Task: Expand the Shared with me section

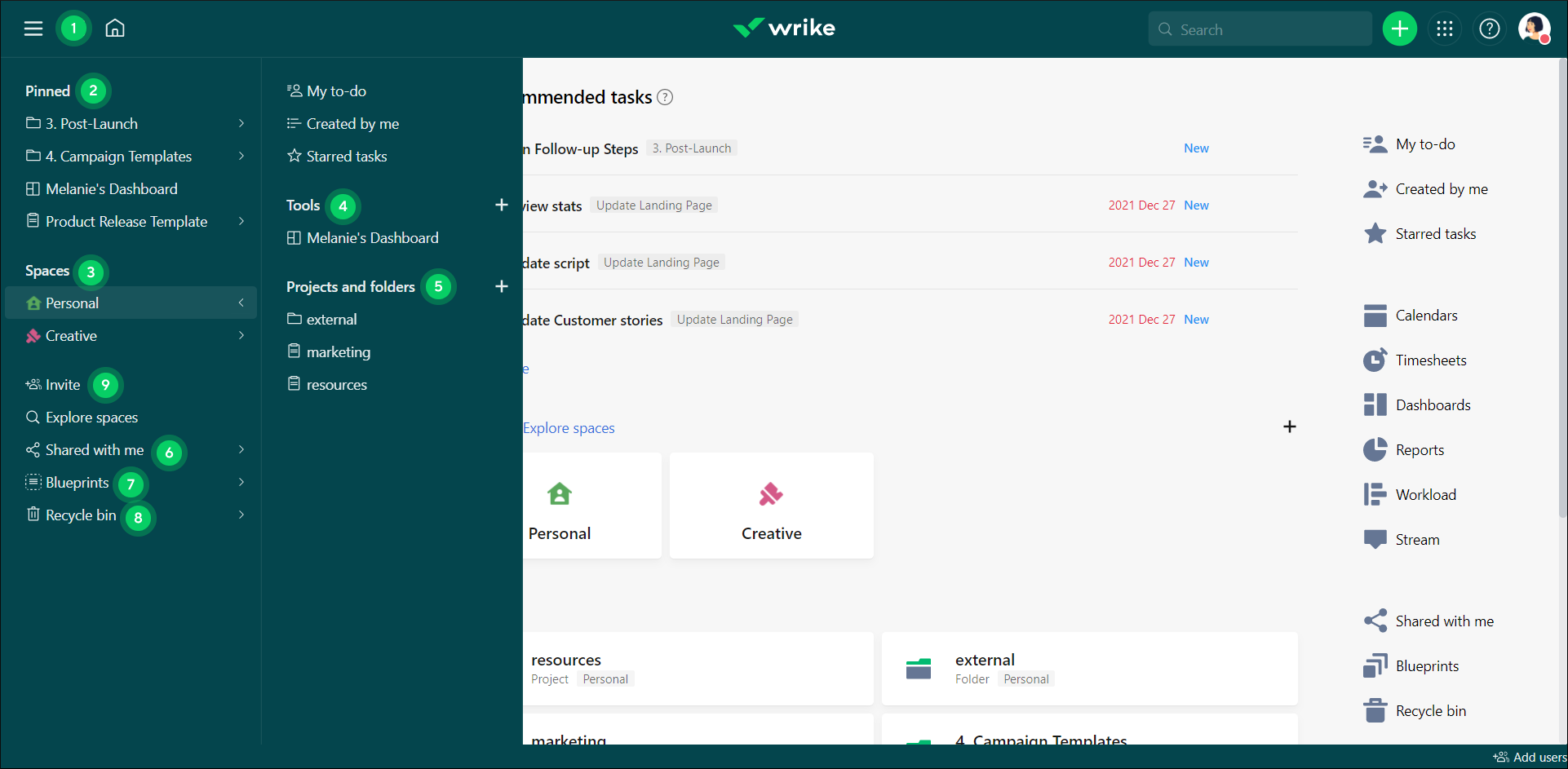Action: point(241,449)
